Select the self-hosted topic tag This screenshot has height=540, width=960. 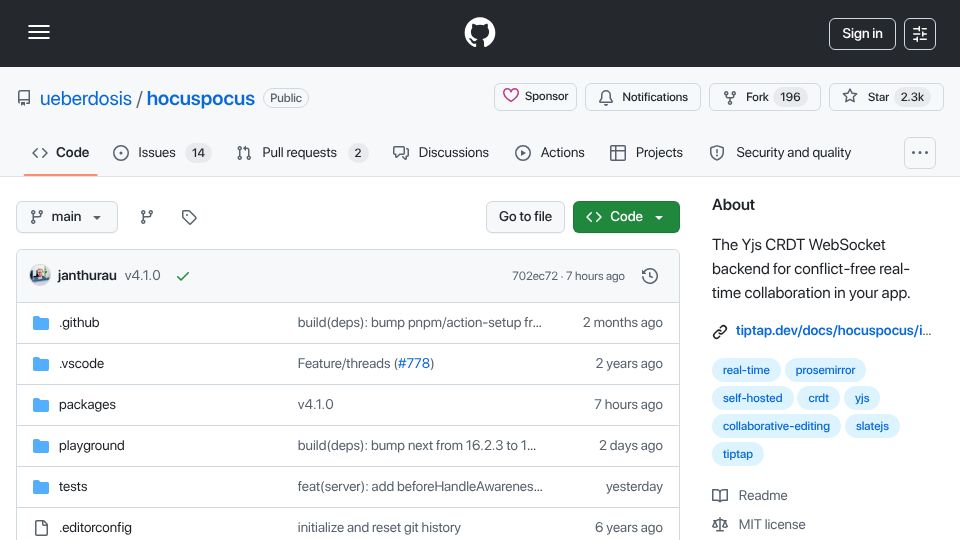(752, 398)
